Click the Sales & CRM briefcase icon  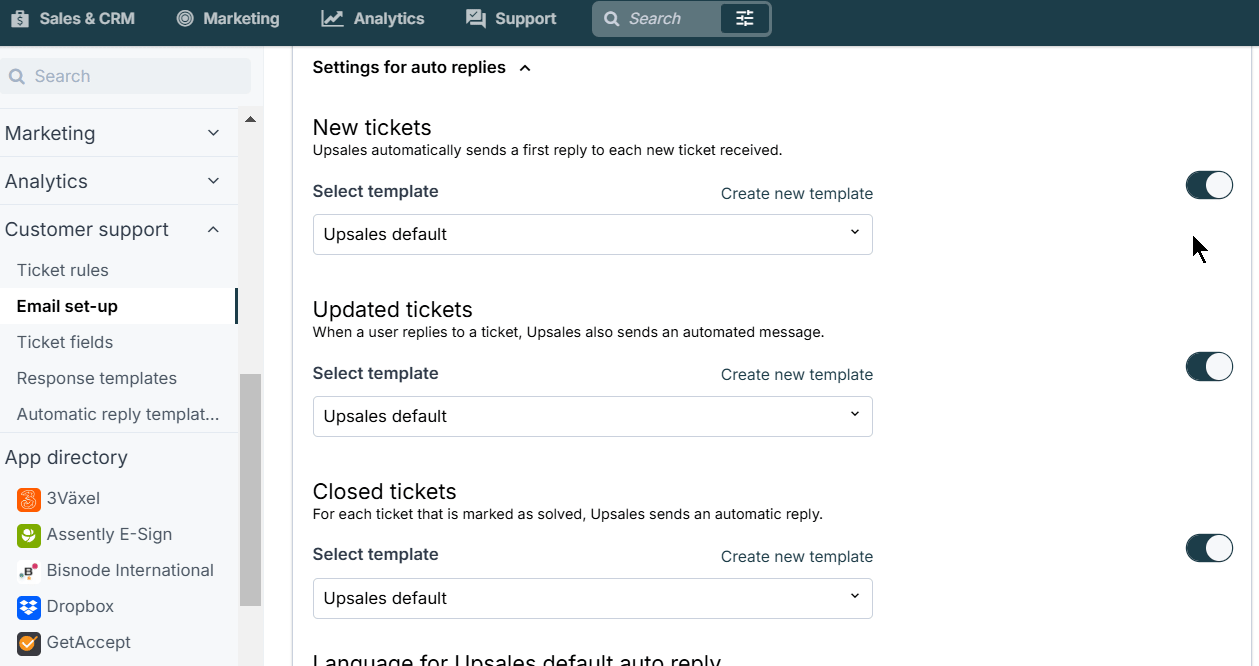tap(20, 19)
